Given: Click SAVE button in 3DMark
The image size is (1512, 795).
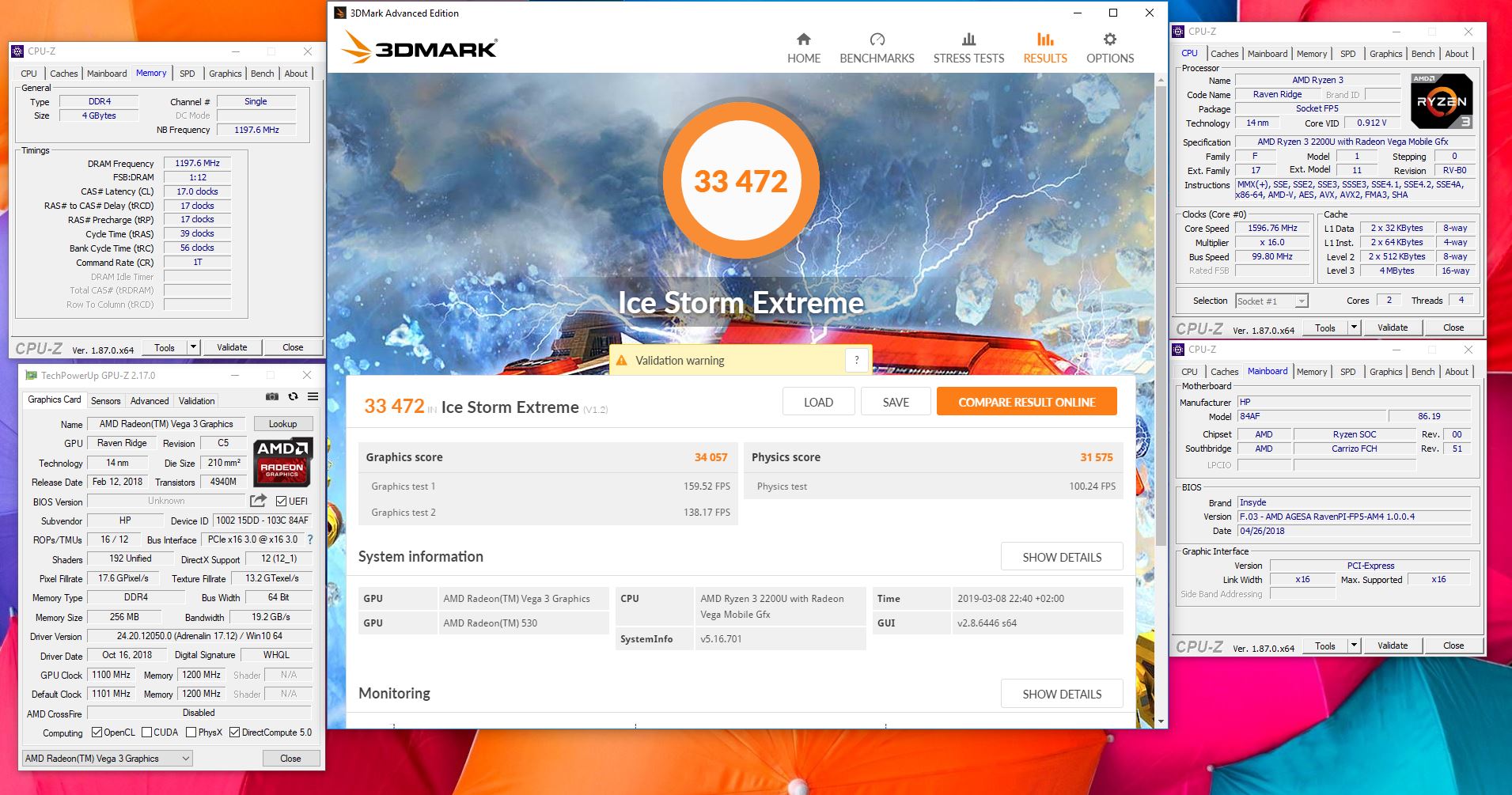Looking at the screenshot, I should click(x=896, y=402).
